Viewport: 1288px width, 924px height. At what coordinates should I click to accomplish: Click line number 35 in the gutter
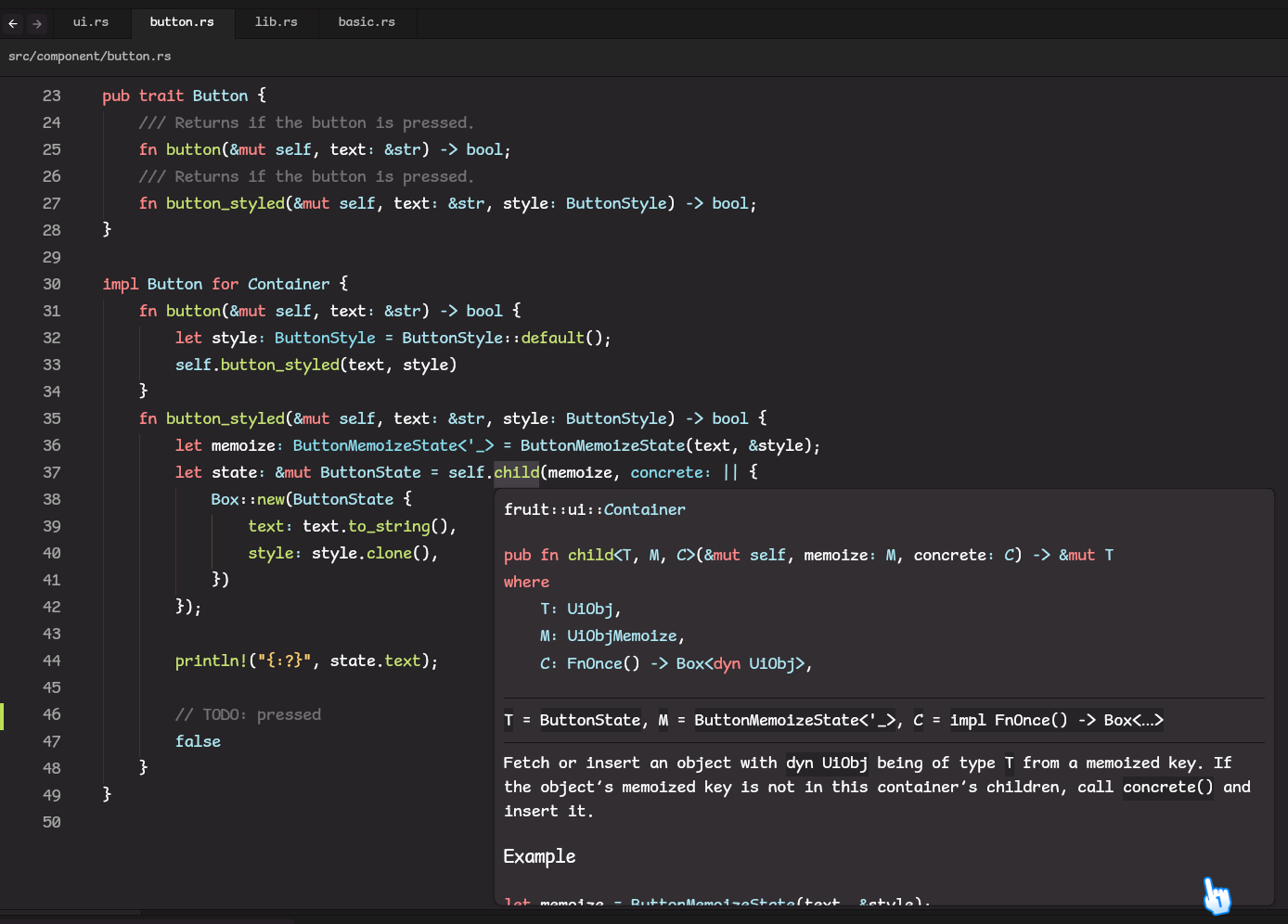51,418
